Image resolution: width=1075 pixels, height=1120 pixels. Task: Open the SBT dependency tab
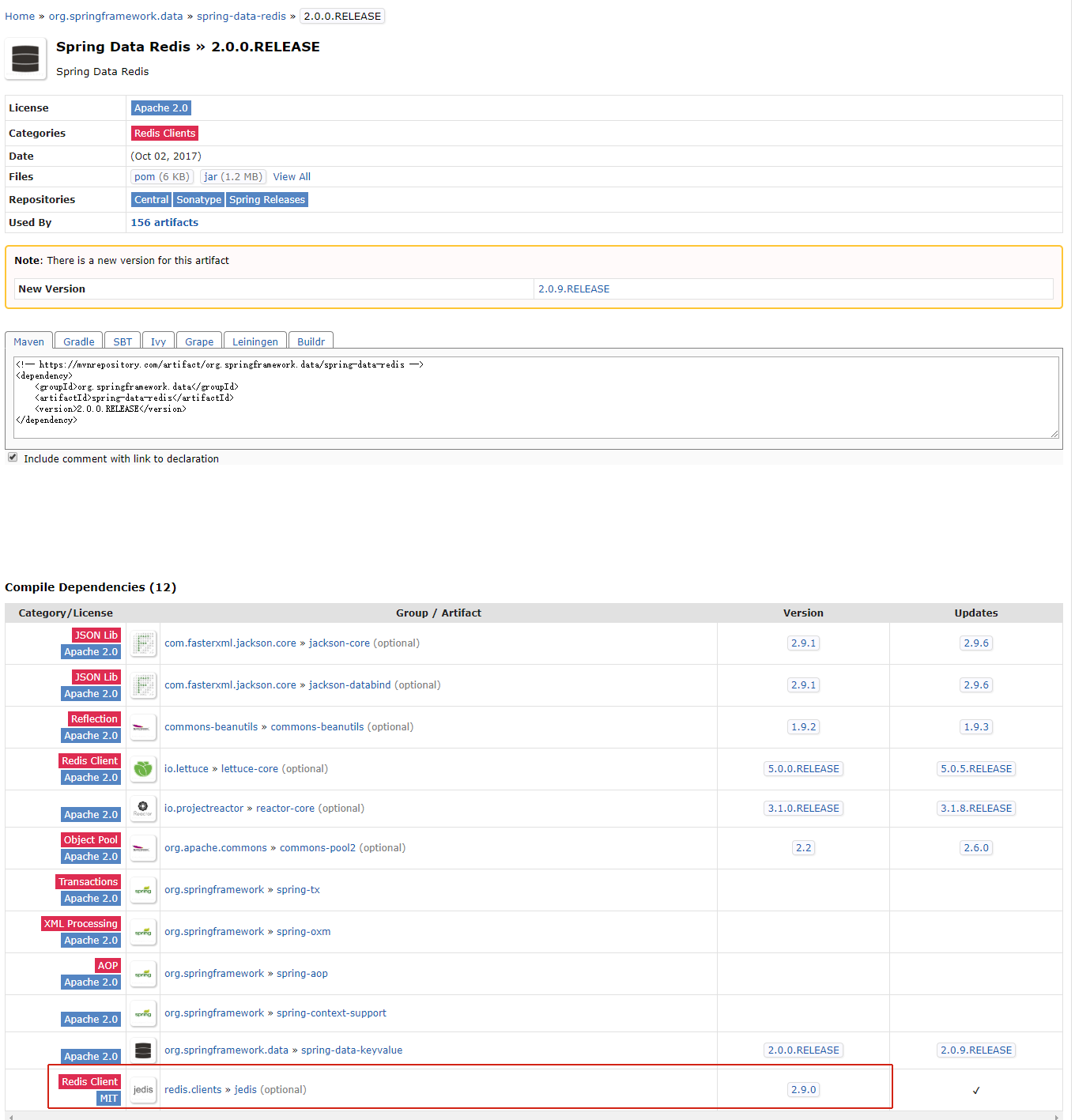[122, 341]
